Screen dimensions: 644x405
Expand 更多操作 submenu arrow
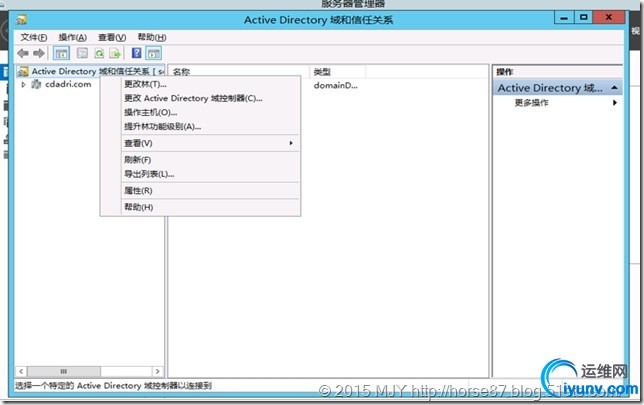pyautogui.click(x=615, y=103)
